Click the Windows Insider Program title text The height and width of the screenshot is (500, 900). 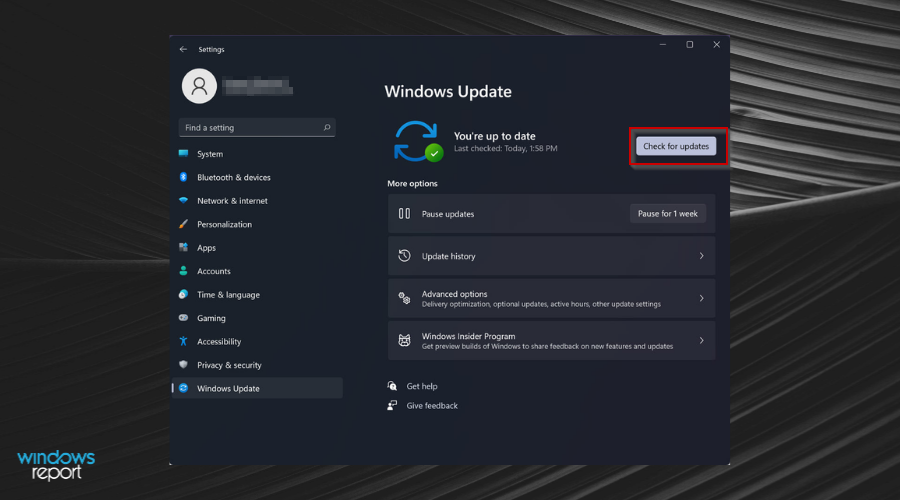click(x=468, y=336)
